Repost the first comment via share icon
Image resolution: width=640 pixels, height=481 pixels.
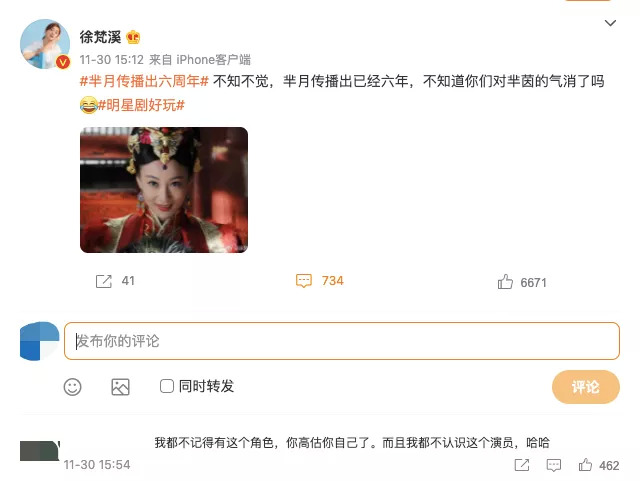522,465
